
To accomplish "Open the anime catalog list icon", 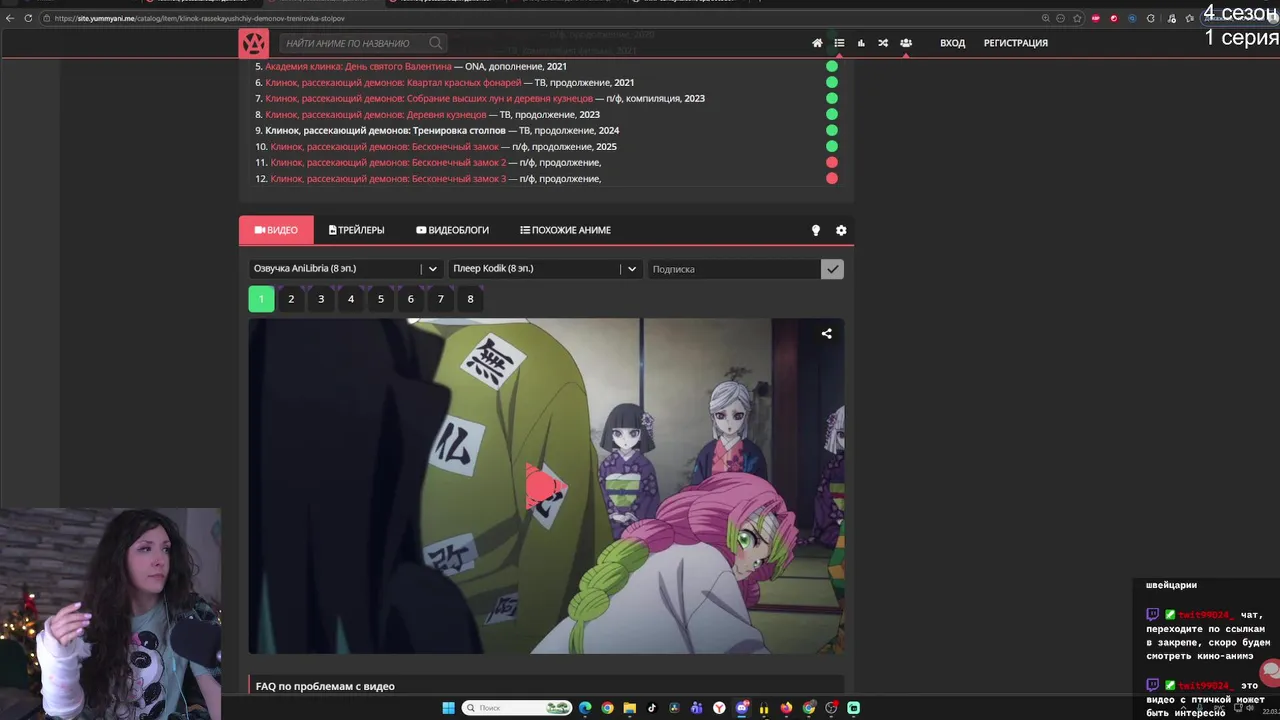I will point(839,43).
